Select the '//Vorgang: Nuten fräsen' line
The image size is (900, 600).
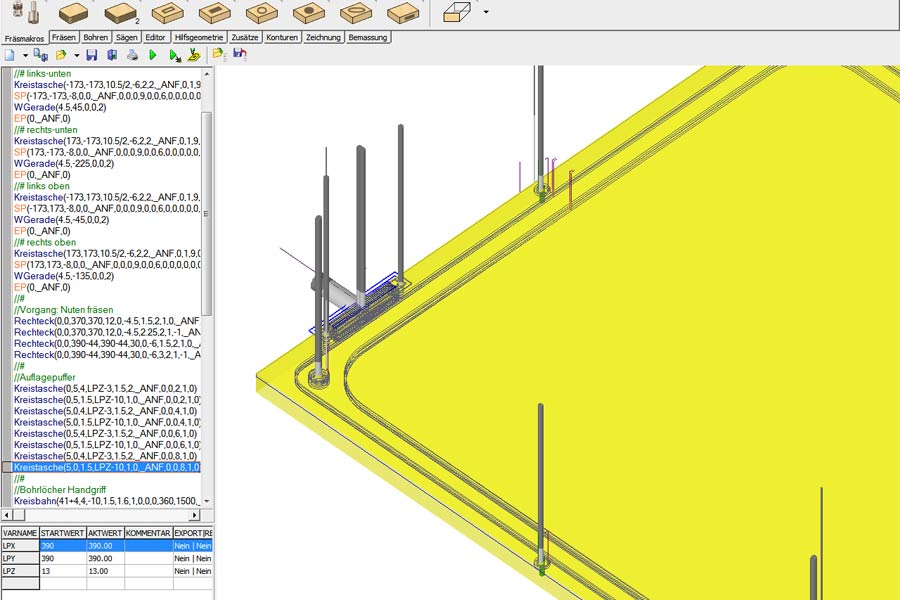(x=64, y=310)
